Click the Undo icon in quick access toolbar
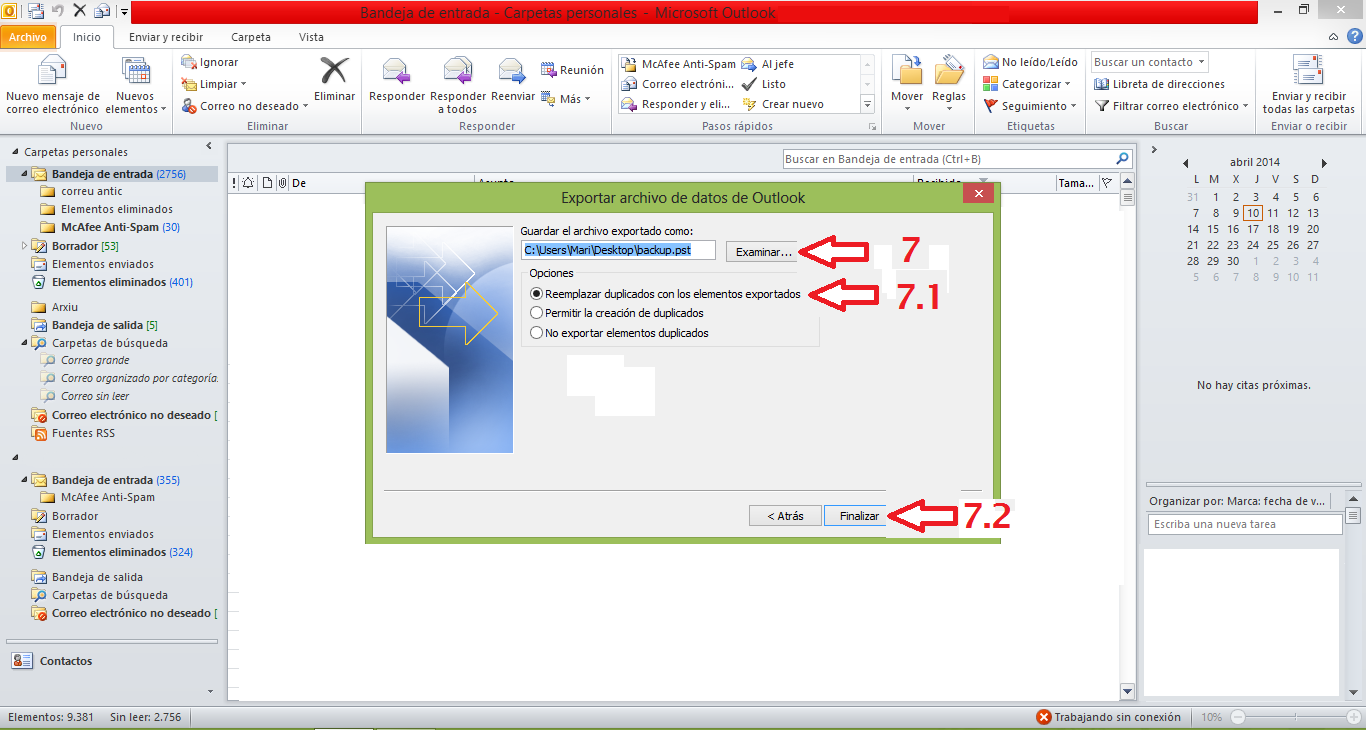This screenshot has width=1366, height=730. click(x=58, y=12)
